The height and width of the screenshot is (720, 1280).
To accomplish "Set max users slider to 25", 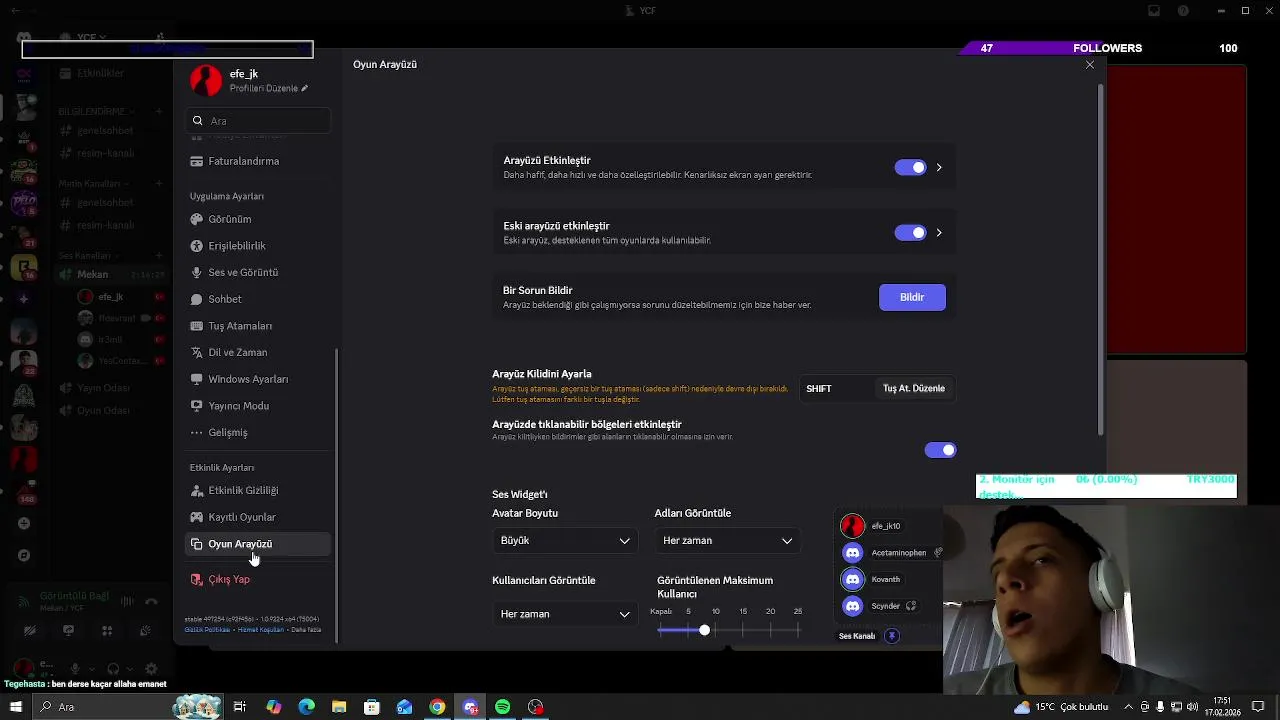I will click(x=798, y=630).
